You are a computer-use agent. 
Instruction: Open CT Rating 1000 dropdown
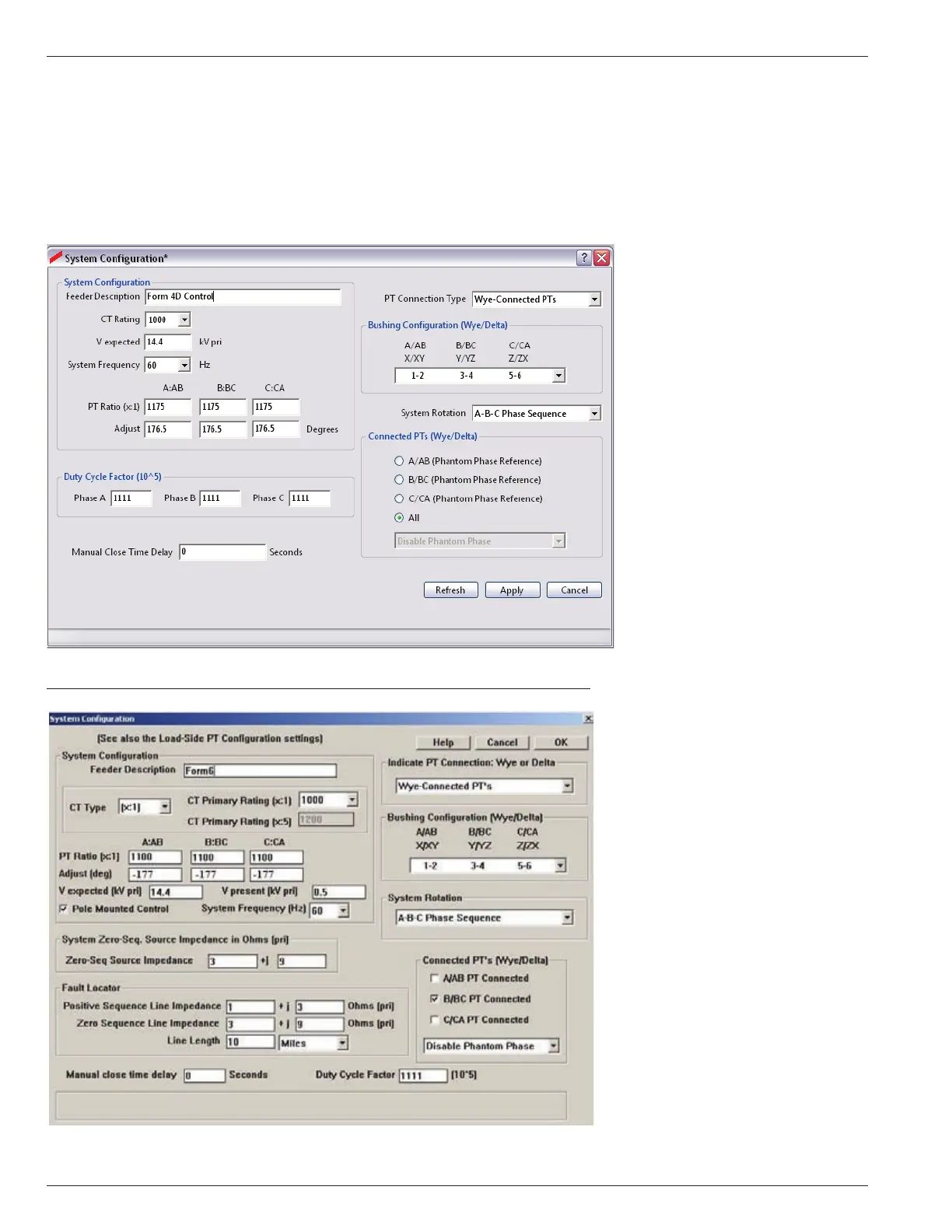(x=184, y=320)
